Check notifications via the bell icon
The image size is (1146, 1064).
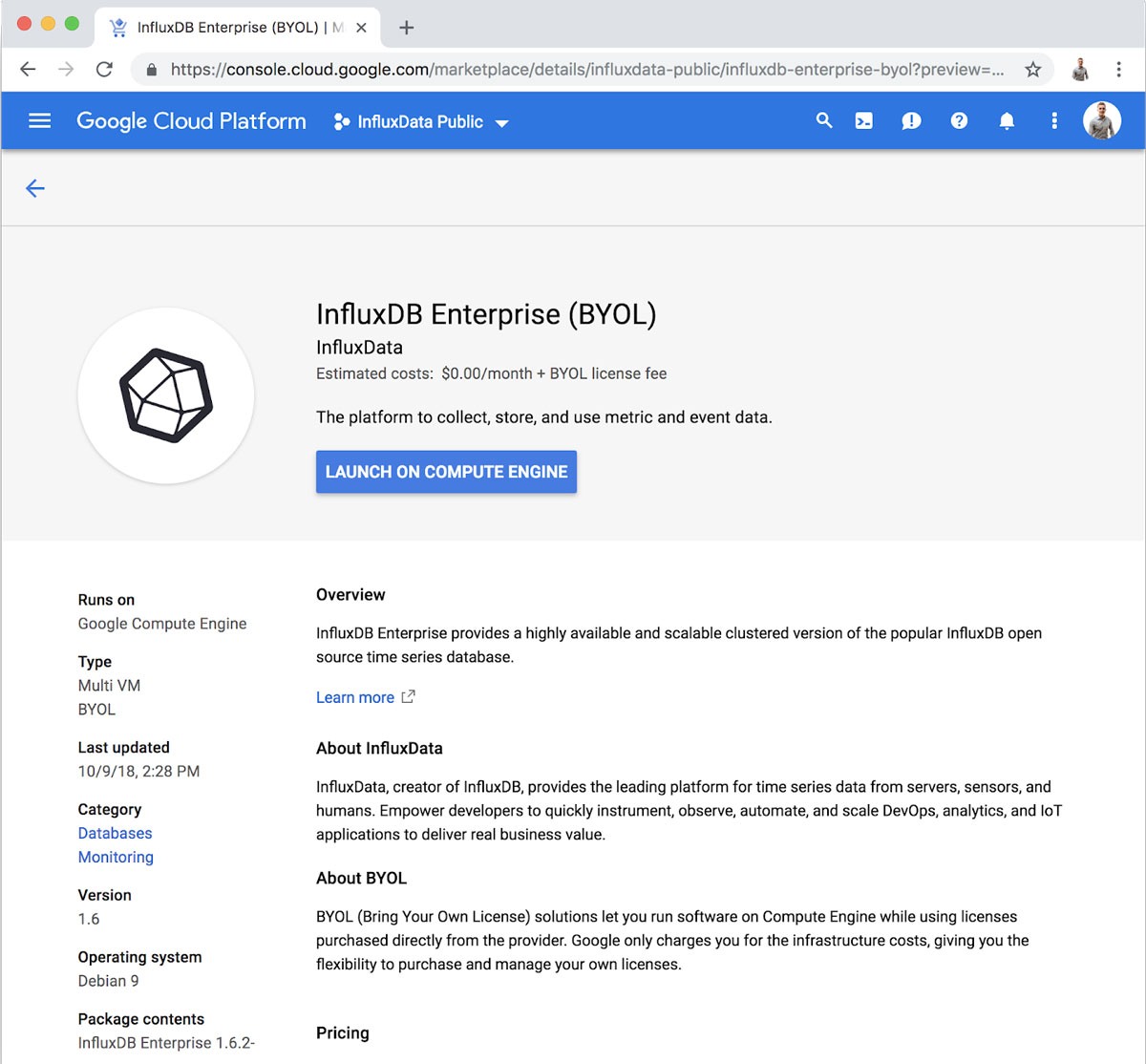(1007, 120)
